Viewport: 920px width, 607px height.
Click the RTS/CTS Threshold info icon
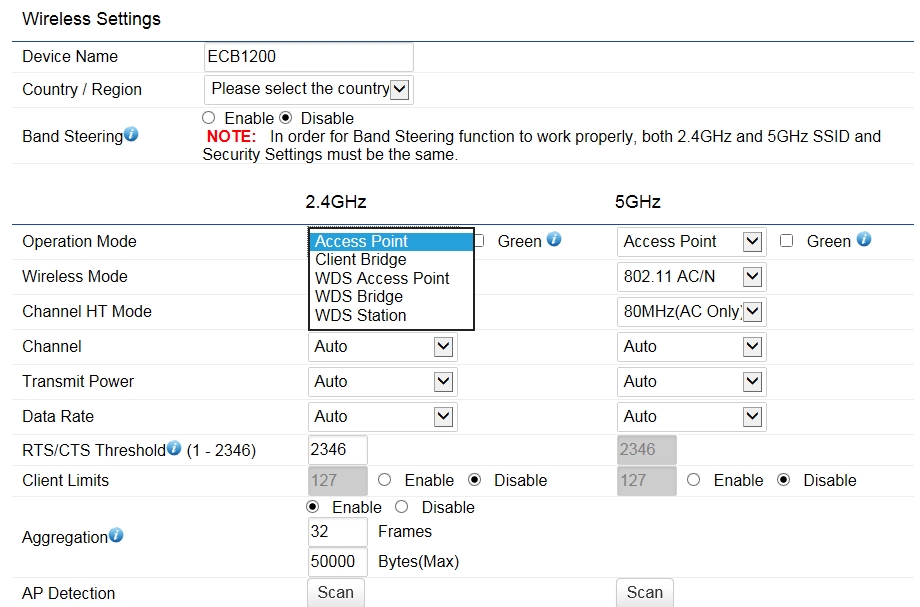coord(174,449)
